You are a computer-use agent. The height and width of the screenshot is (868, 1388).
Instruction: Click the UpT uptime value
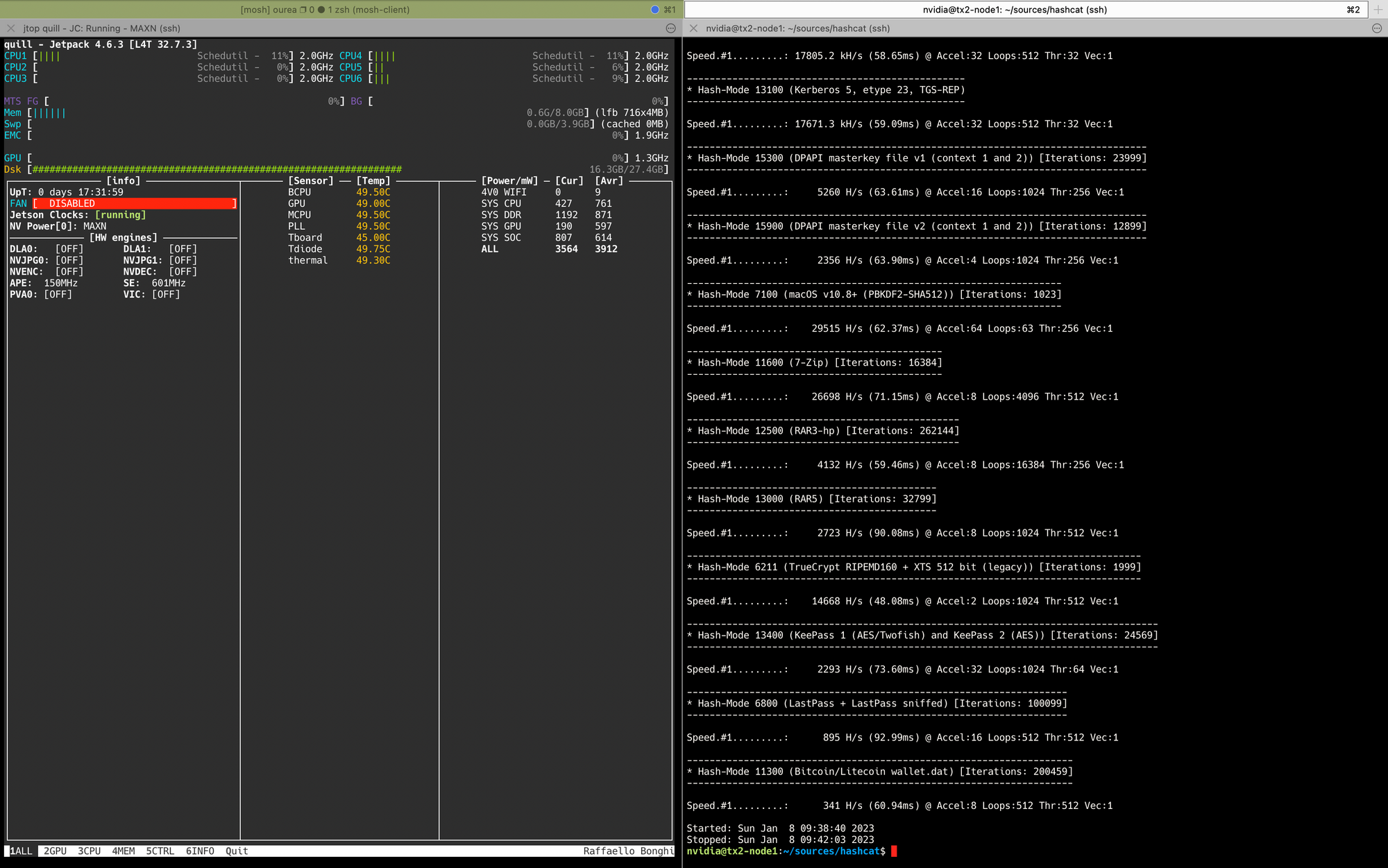tap(81, 192)
